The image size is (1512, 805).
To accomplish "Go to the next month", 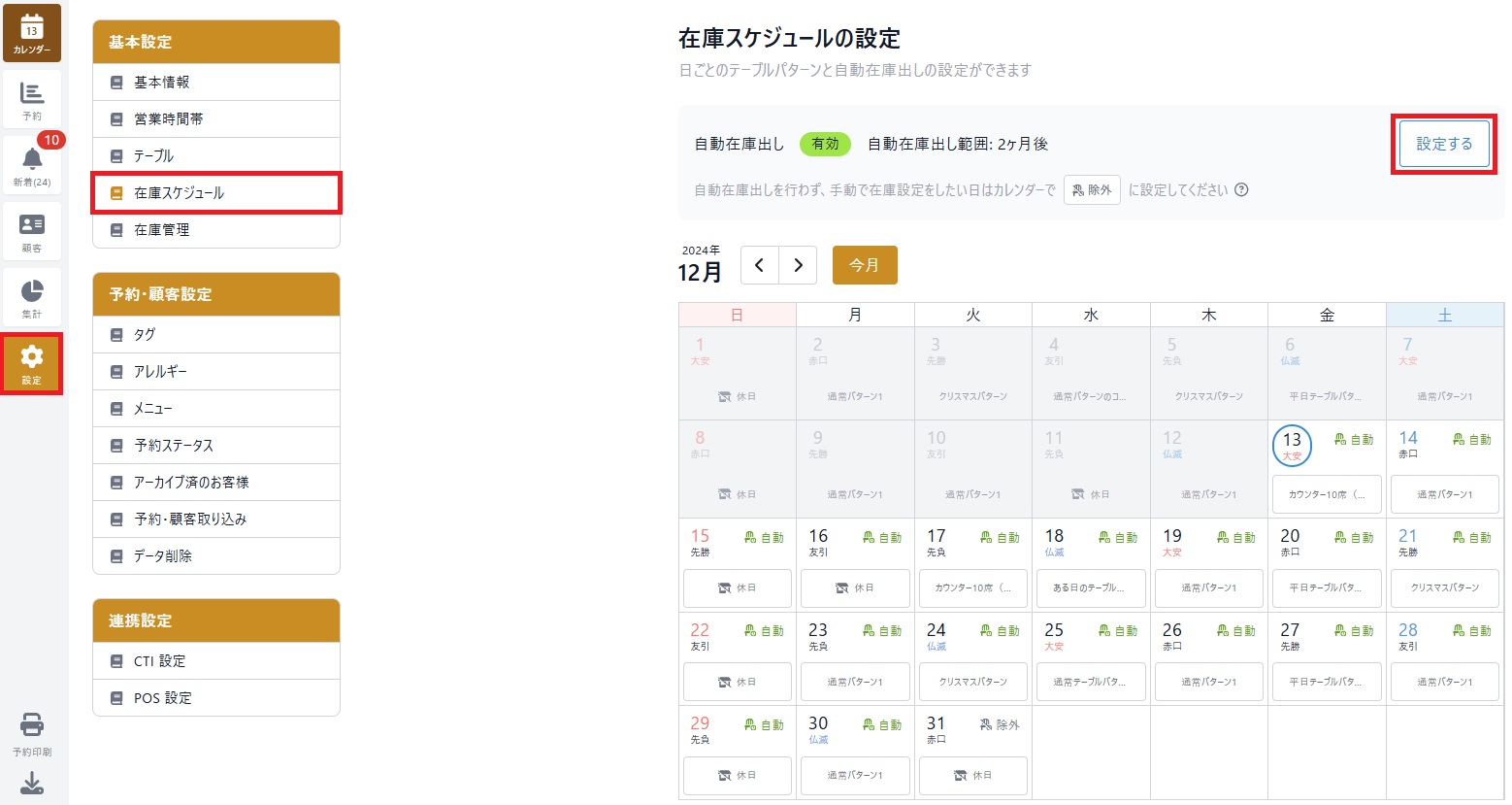I will pyautogui.click(x=798, y=265).
